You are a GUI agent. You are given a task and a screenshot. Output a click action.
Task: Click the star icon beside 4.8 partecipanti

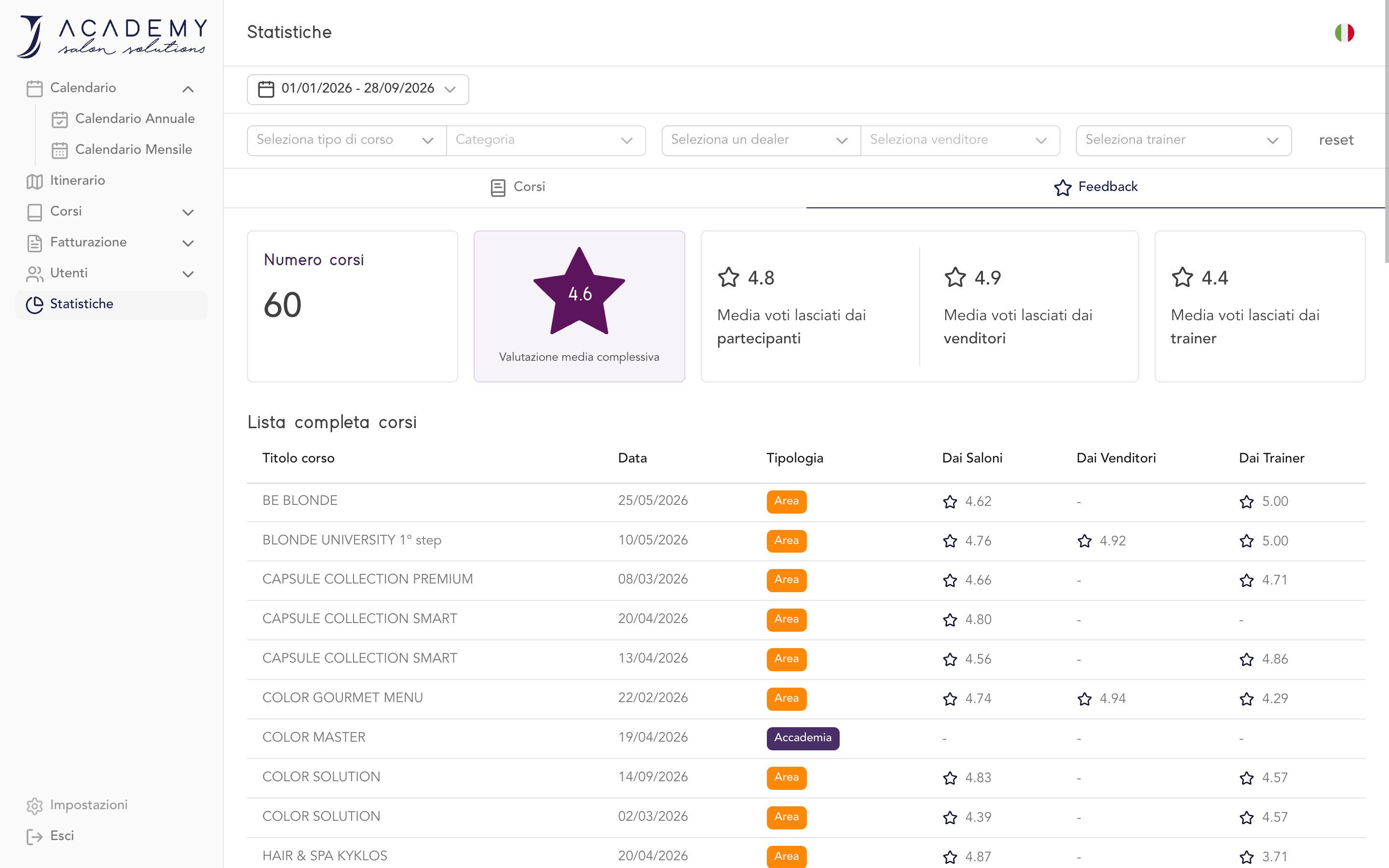pyautogui.click(x=728, y=277)
